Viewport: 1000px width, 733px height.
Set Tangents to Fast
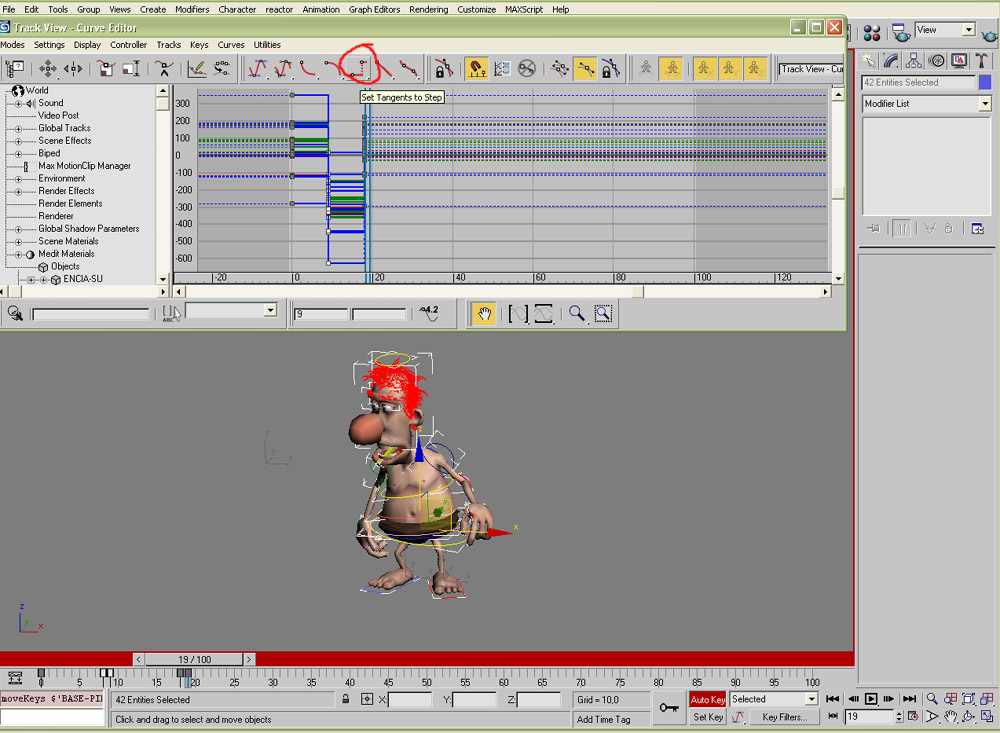pyautogui.click(x=308, y=68)
